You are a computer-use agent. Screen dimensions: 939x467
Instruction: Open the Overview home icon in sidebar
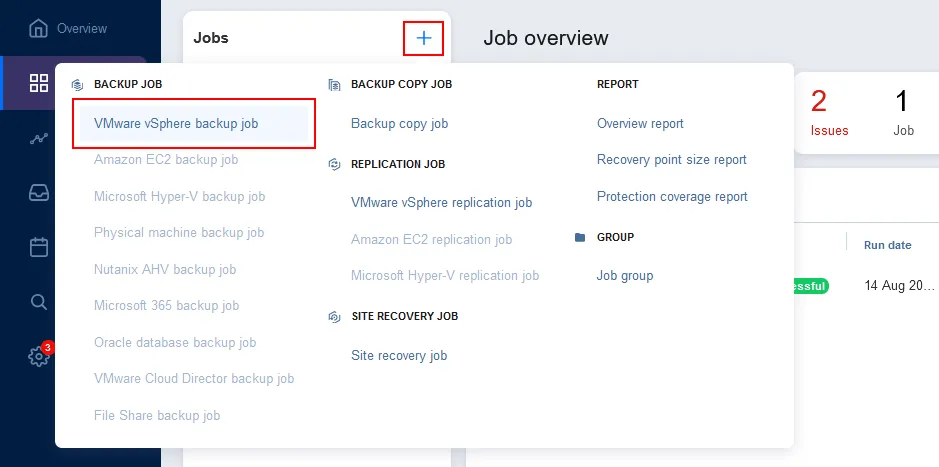tap(39, 28)
